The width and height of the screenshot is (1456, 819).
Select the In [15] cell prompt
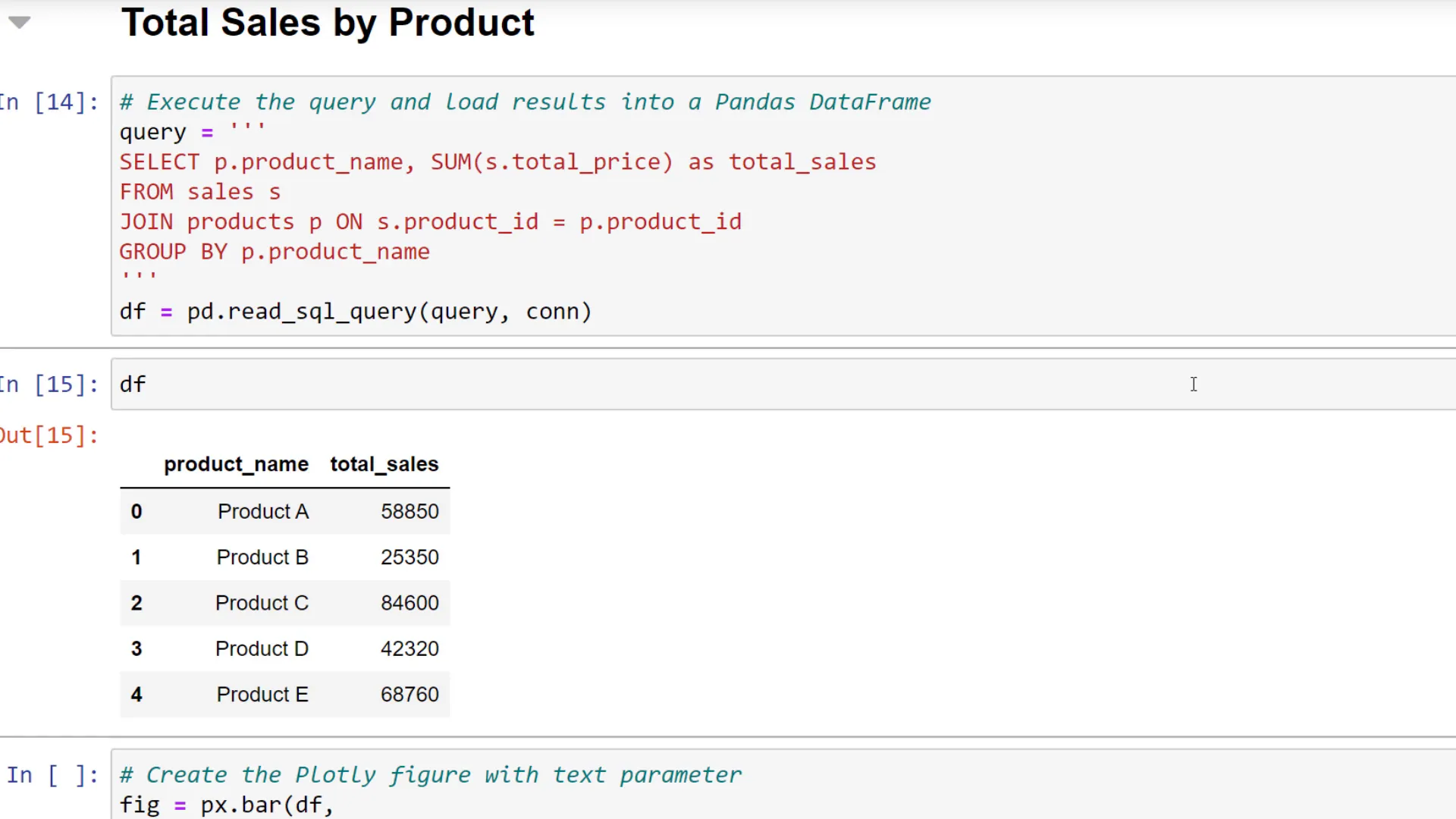(48, 384)
